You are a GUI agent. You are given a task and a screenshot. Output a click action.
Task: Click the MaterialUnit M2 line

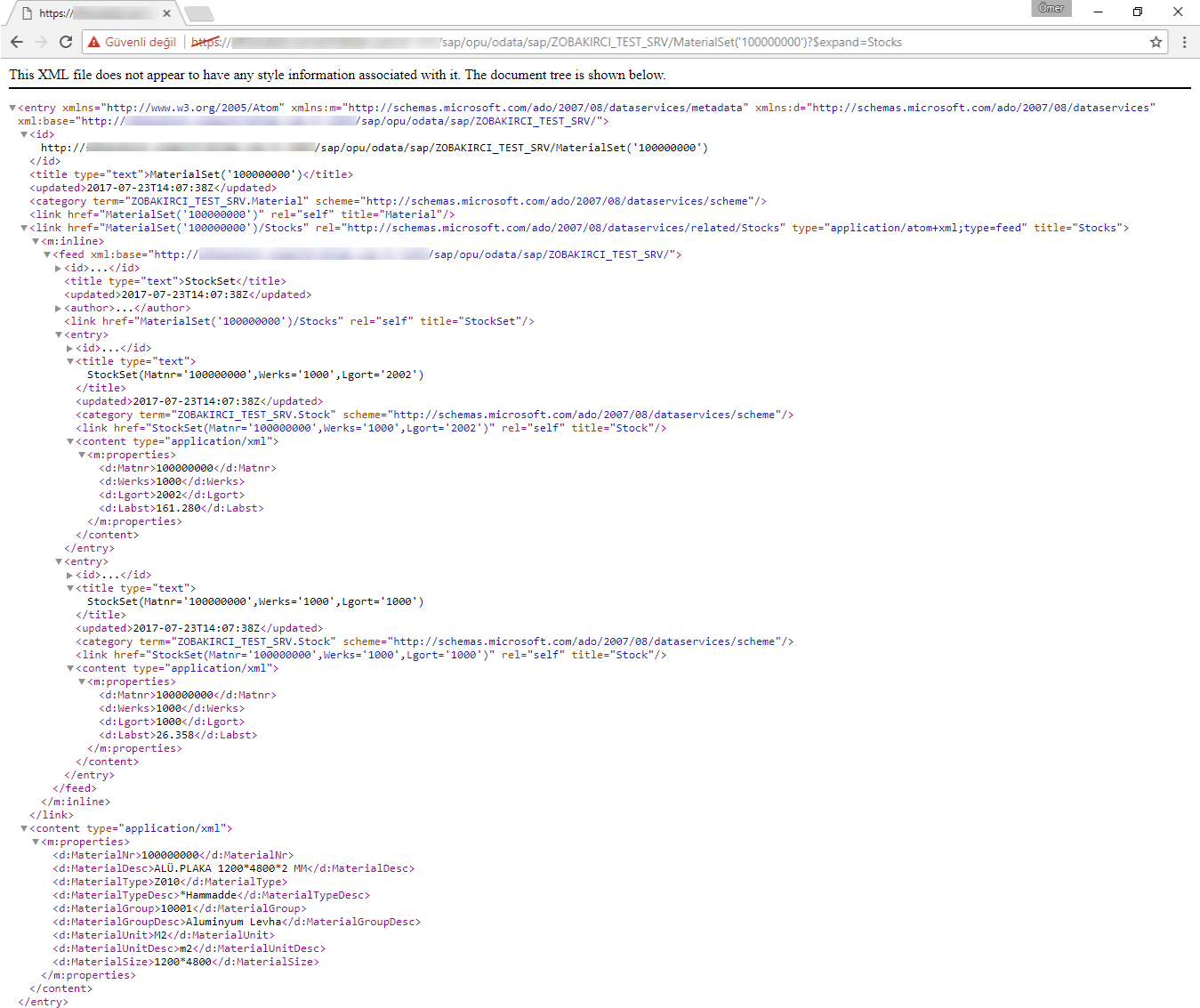click(164, 935)
